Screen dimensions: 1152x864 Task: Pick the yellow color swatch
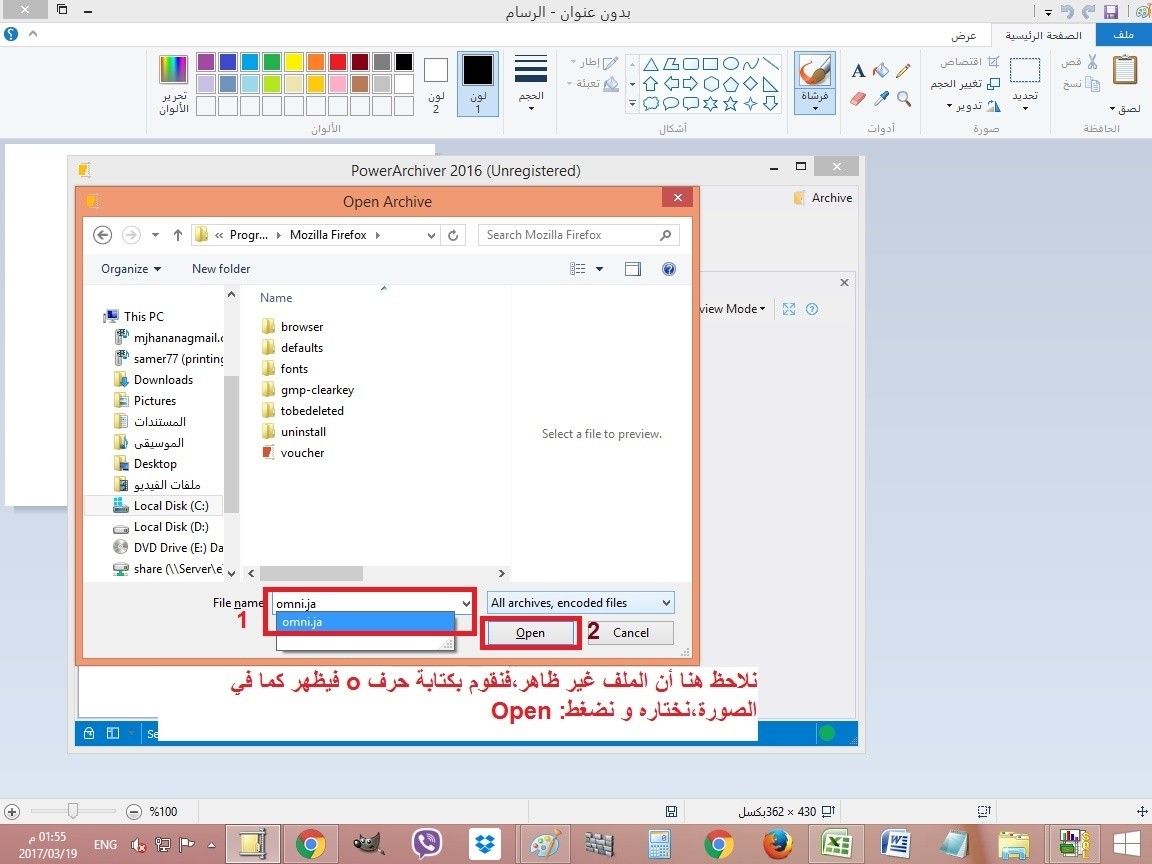click(294, 62)
